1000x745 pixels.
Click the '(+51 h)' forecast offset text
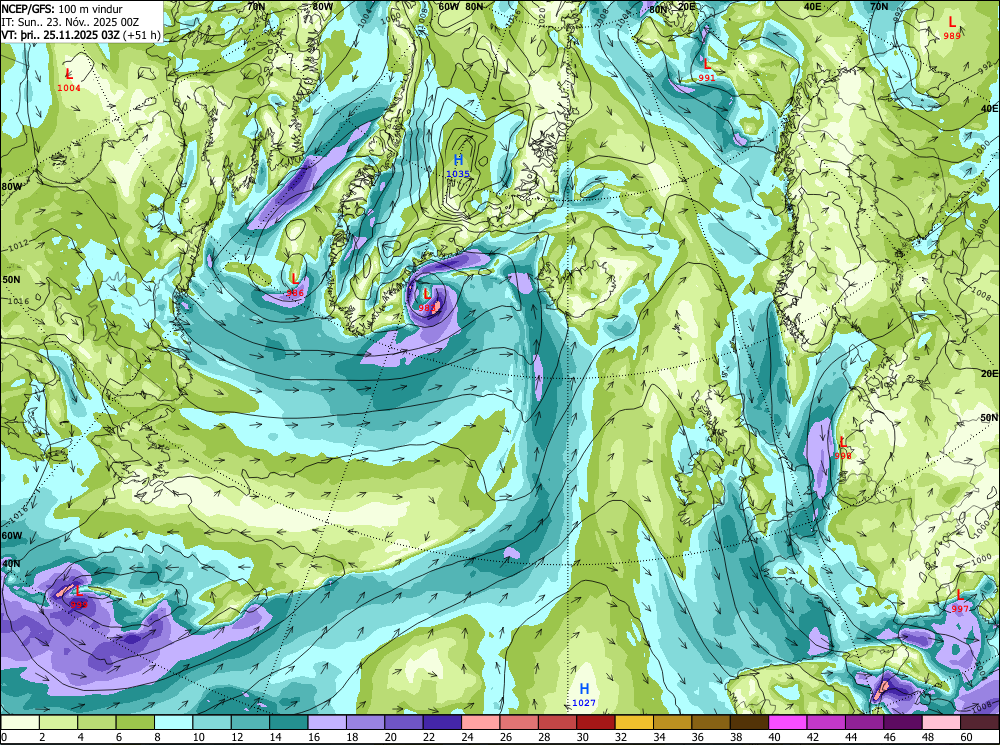pos(142,34)
